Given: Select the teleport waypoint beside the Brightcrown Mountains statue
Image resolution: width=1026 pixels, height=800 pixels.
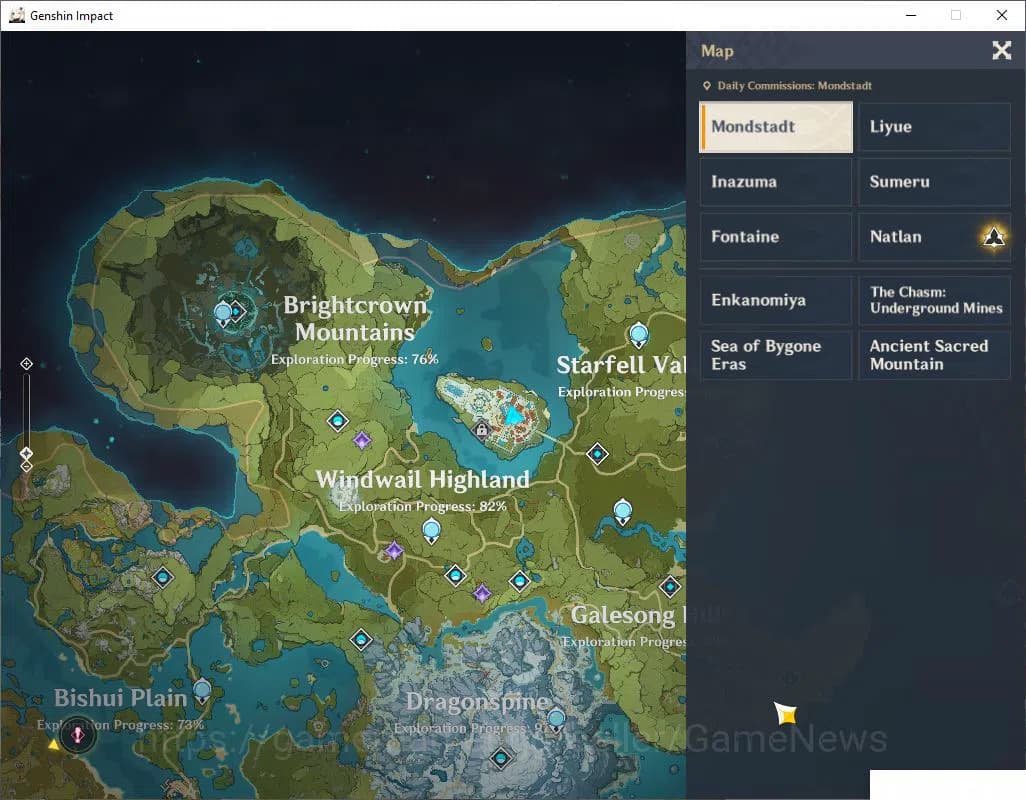Looking at the screenshot, I should (237, 311).
